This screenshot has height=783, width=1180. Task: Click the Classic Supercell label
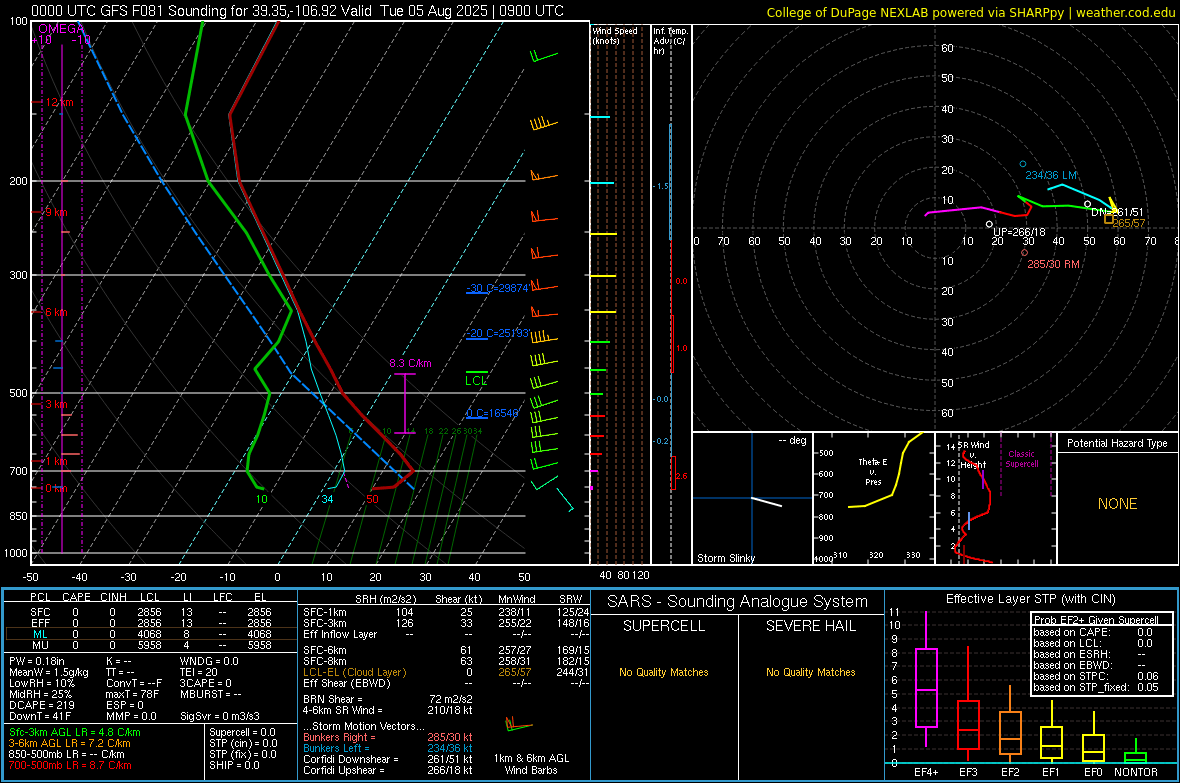pyautogui.click(x=1021, y=459)
